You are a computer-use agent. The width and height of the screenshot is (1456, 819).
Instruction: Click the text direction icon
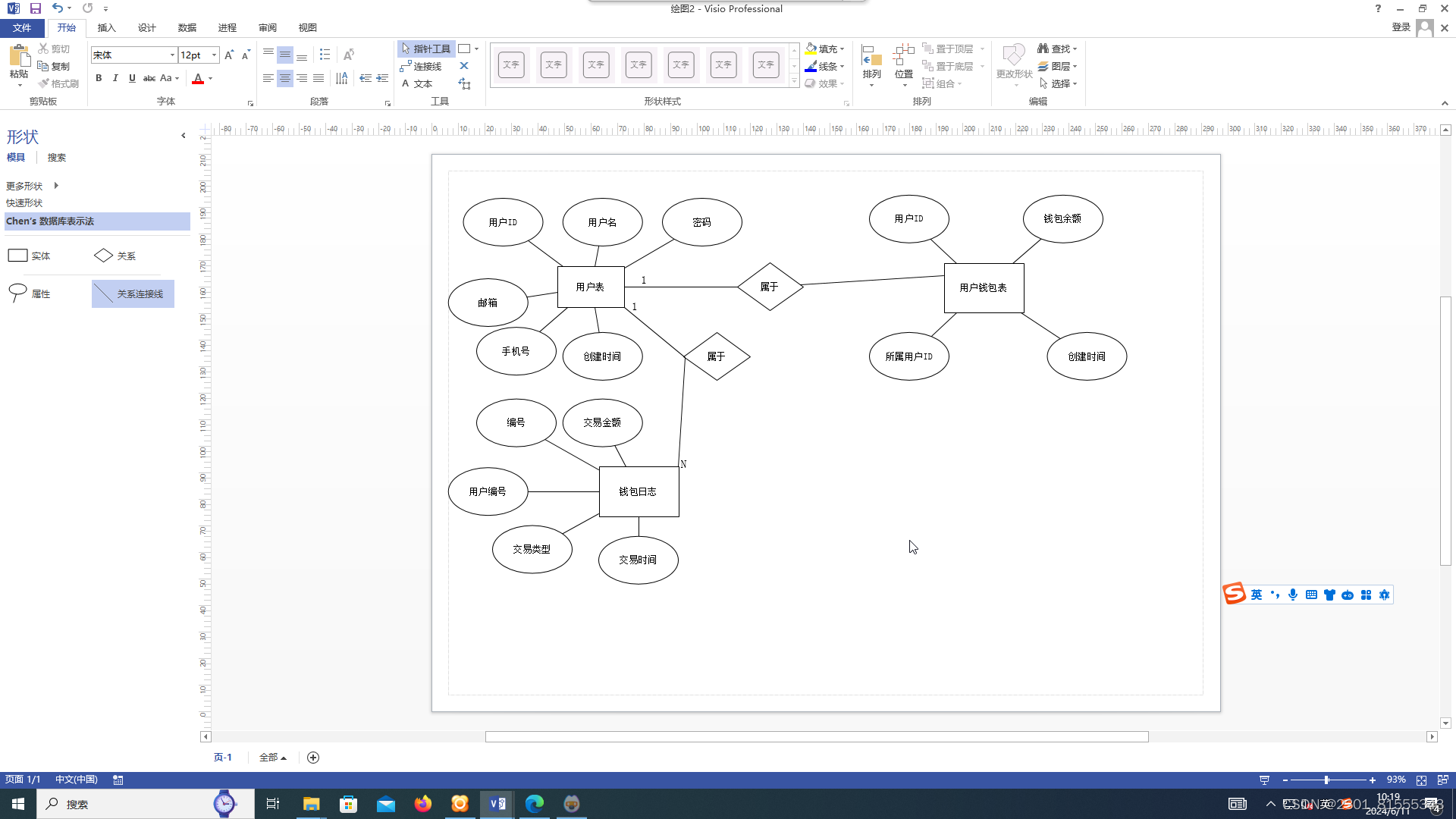342,78
